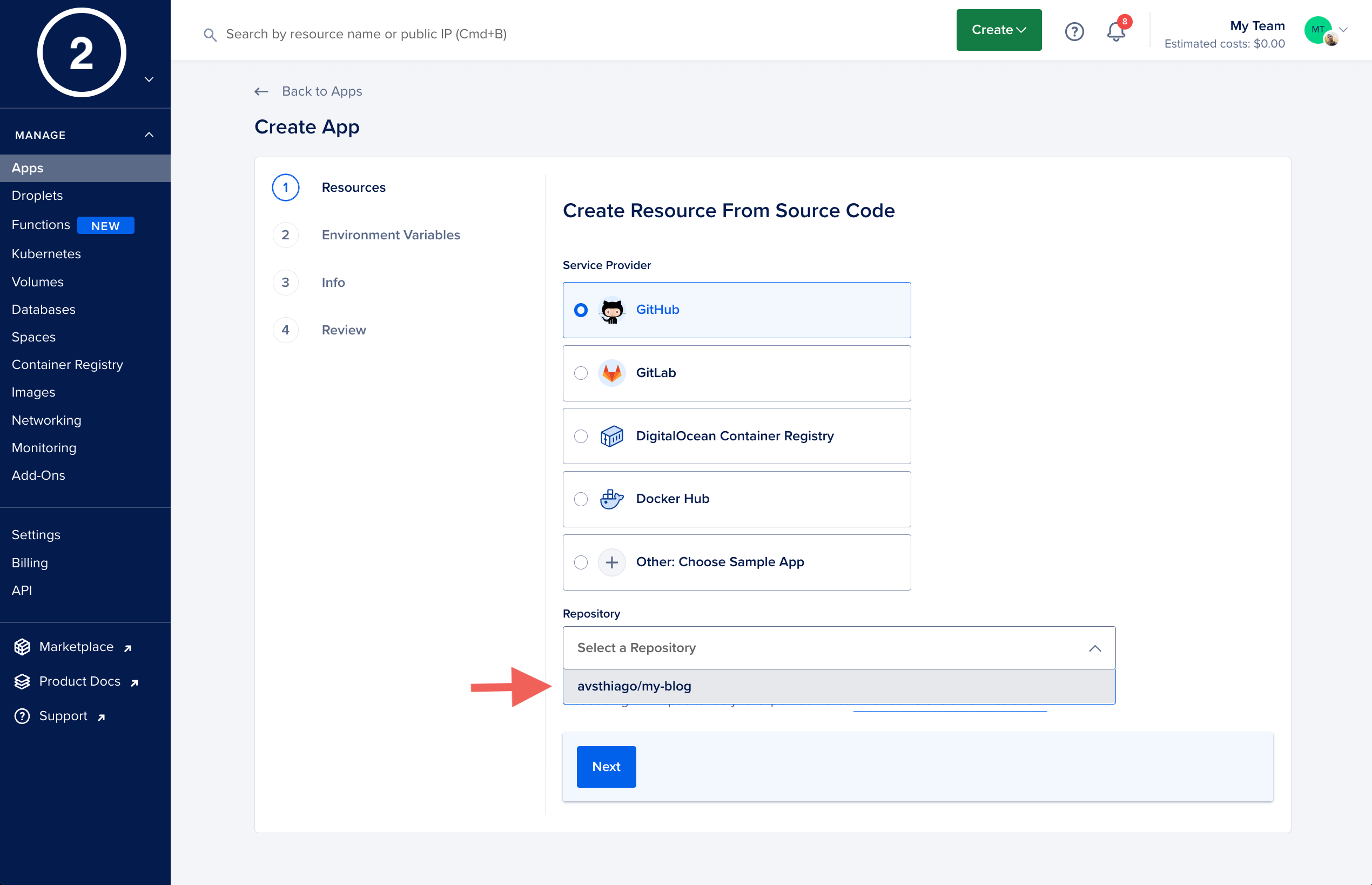The width and height of the screenshot is (1372, 885).
Task: Click the step 1 circle icon
Action: point(286,187)
